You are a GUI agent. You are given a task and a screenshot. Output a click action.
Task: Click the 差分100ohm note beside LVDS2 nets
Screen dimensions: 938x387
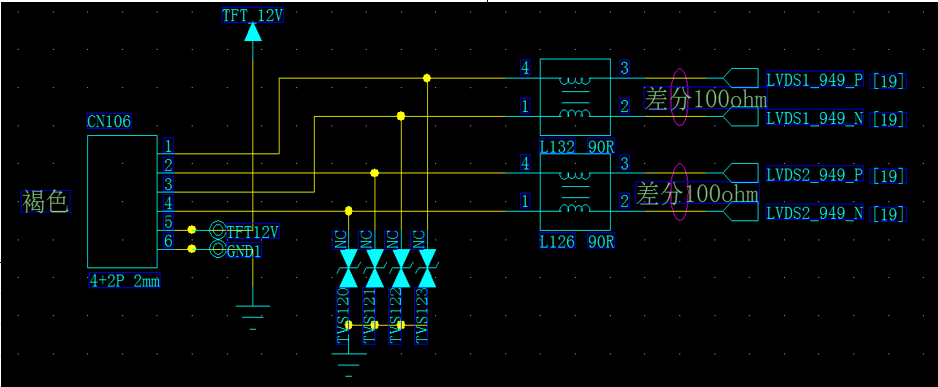[697, 194]
